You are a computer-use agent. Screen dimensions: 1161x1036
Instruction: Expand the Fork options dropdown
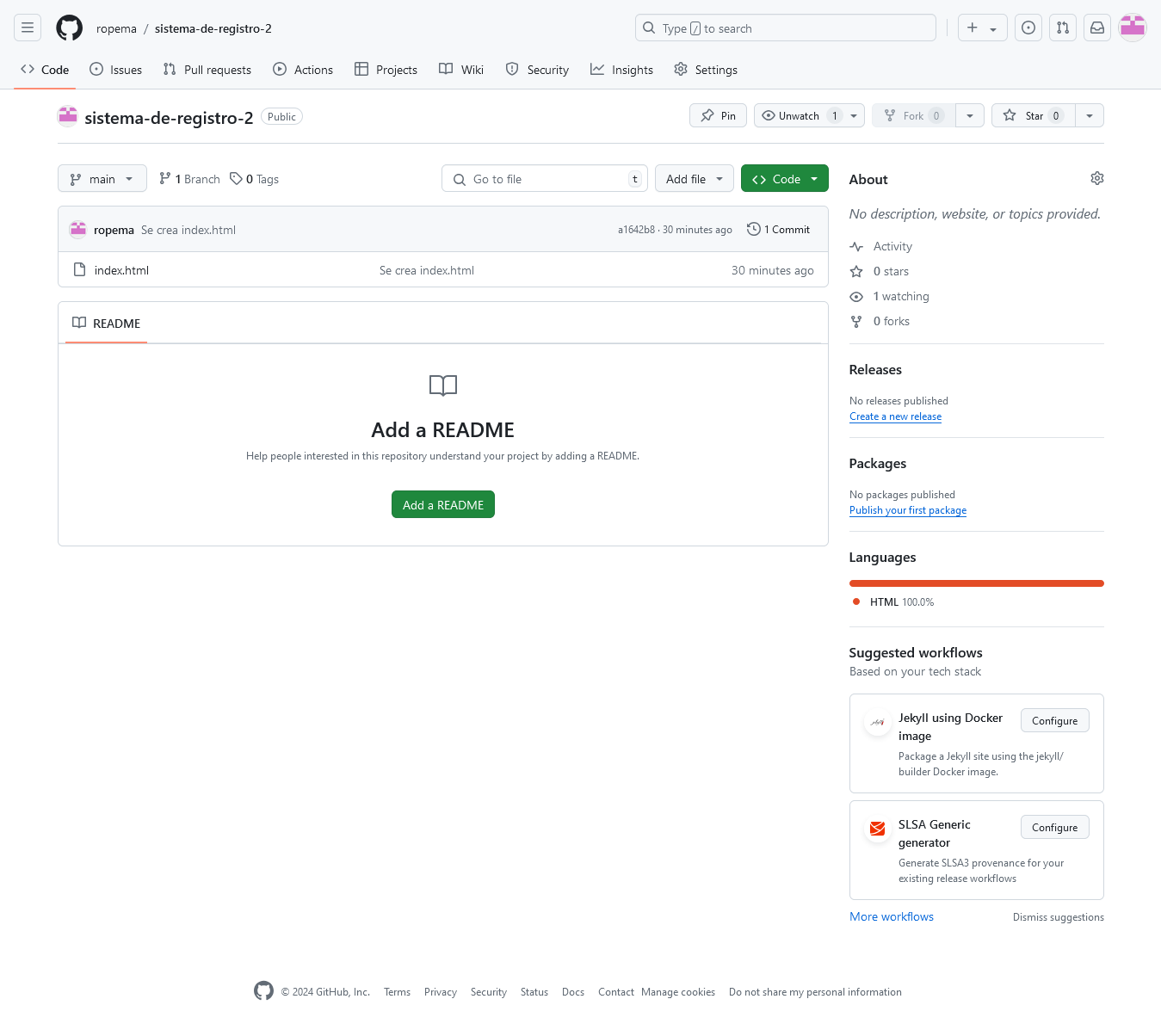pos(970,115)
